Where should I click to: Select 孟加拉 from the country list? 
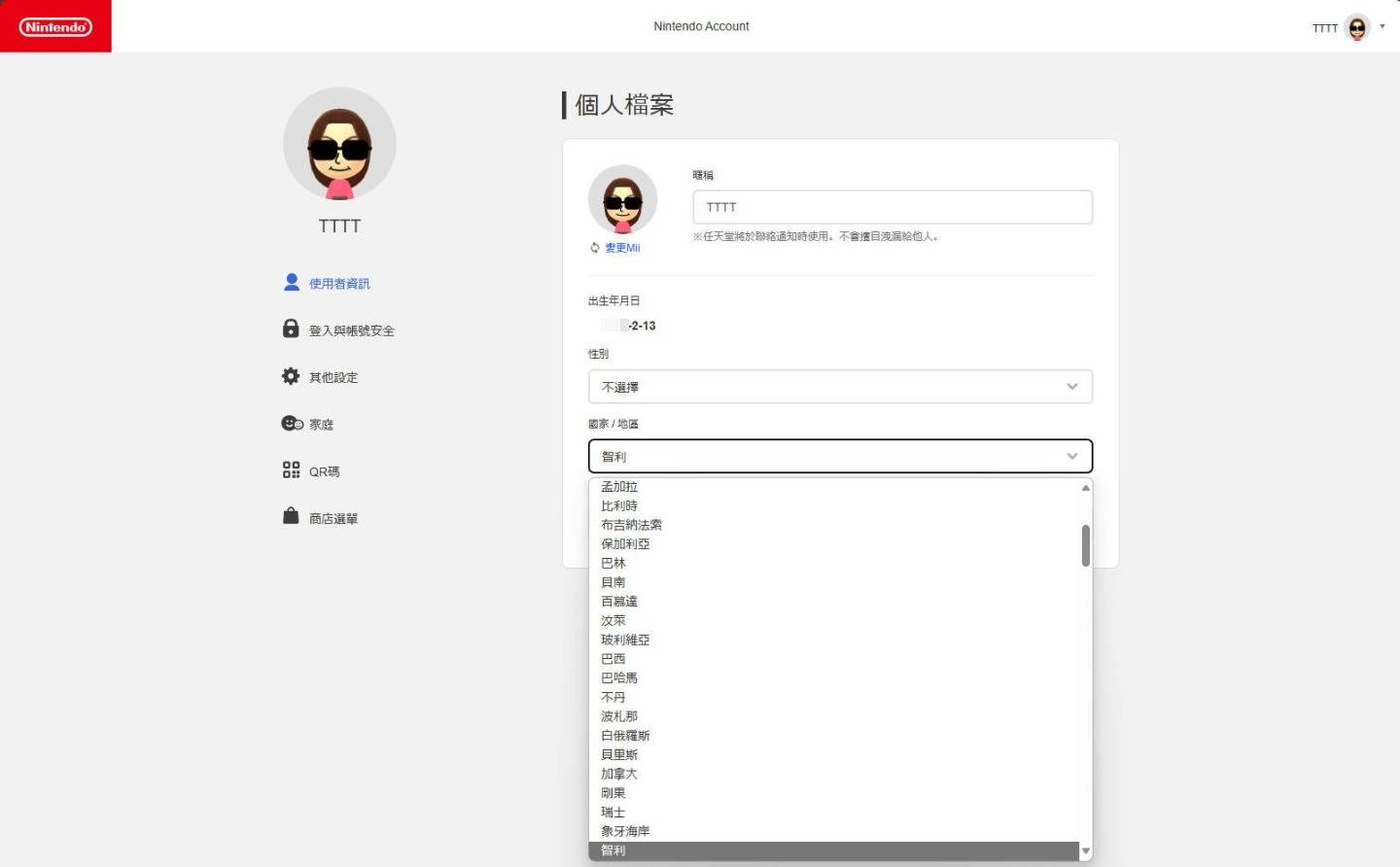click(834, 487)
